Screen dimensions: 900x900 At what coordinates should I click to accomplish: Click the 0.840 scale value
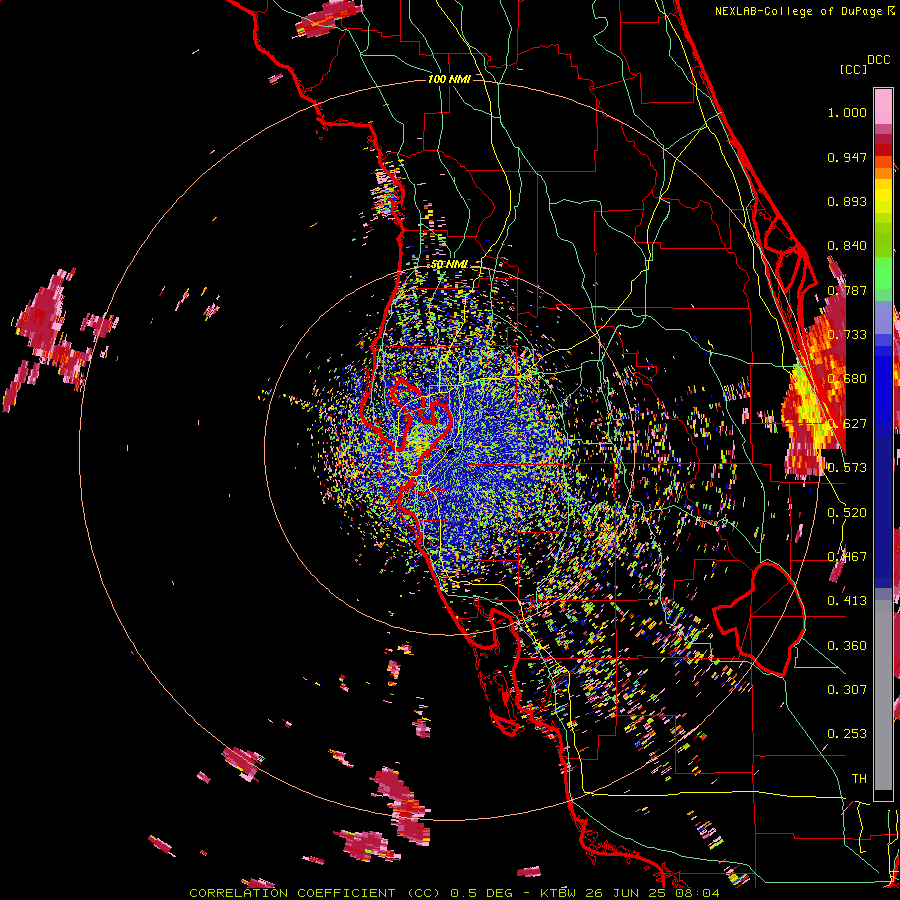(x=847, y=246)
